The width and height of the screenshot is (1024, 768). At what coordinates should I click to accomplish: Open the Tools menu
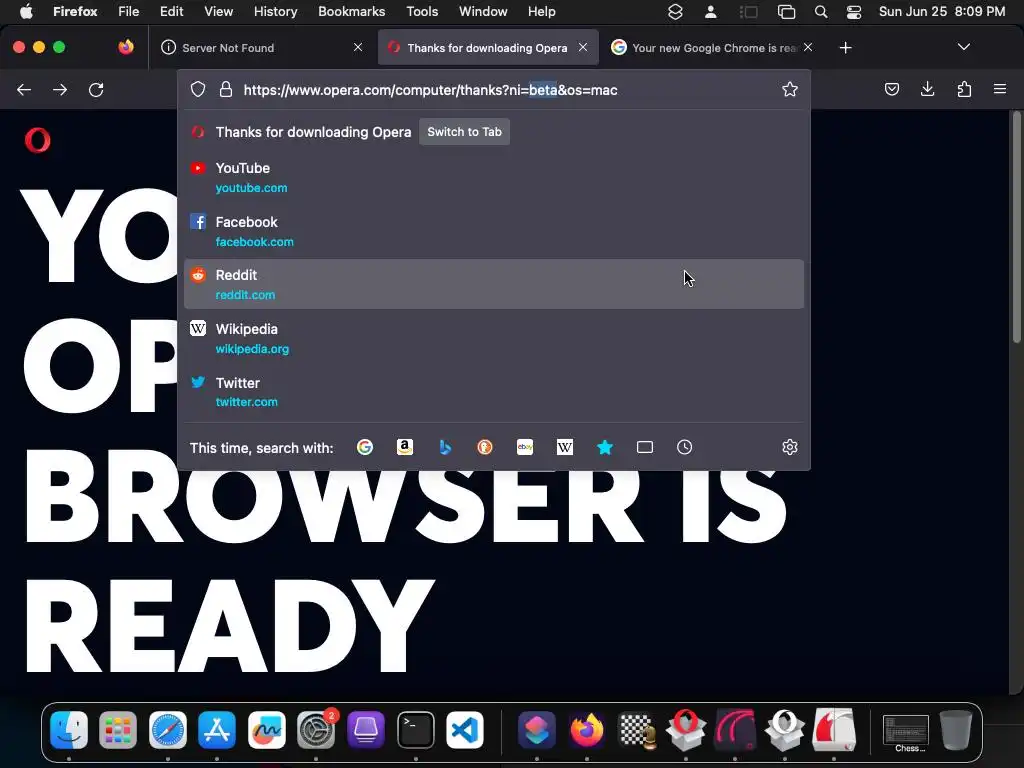tap(422, 12)
